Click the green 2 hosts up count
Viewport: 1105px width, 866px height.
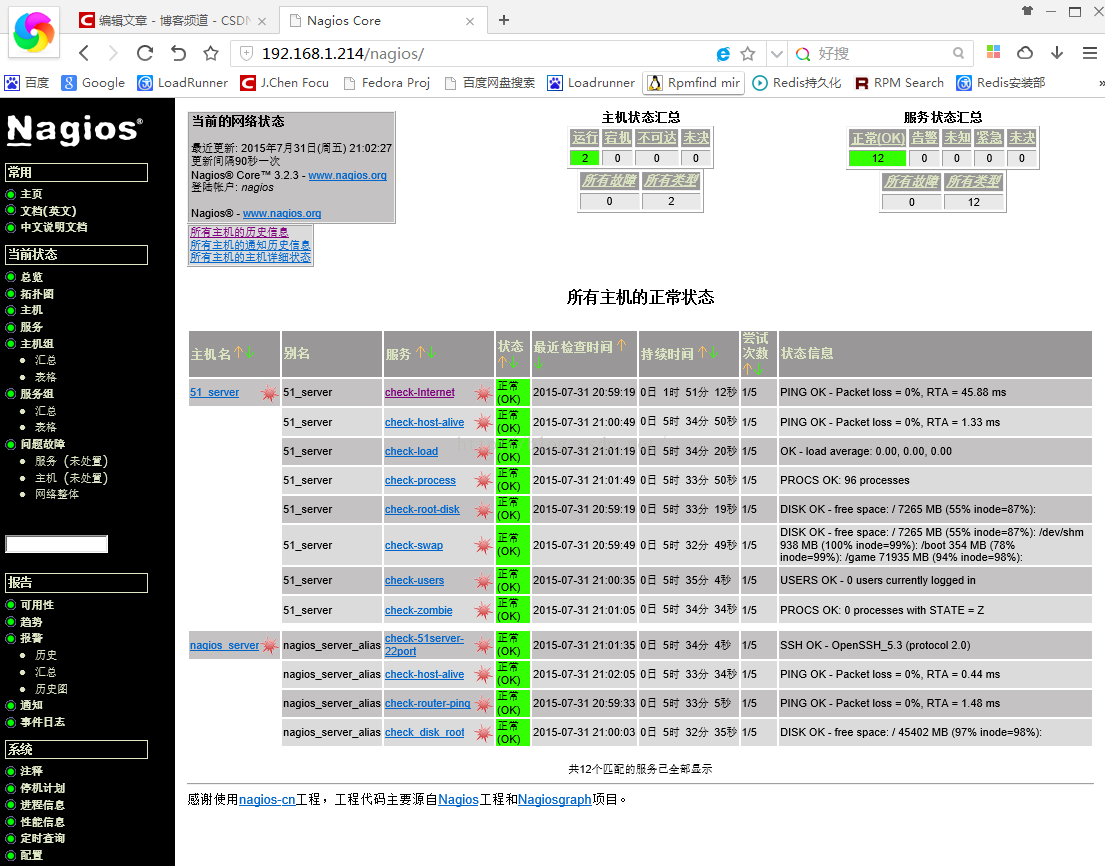click(584, 159)
